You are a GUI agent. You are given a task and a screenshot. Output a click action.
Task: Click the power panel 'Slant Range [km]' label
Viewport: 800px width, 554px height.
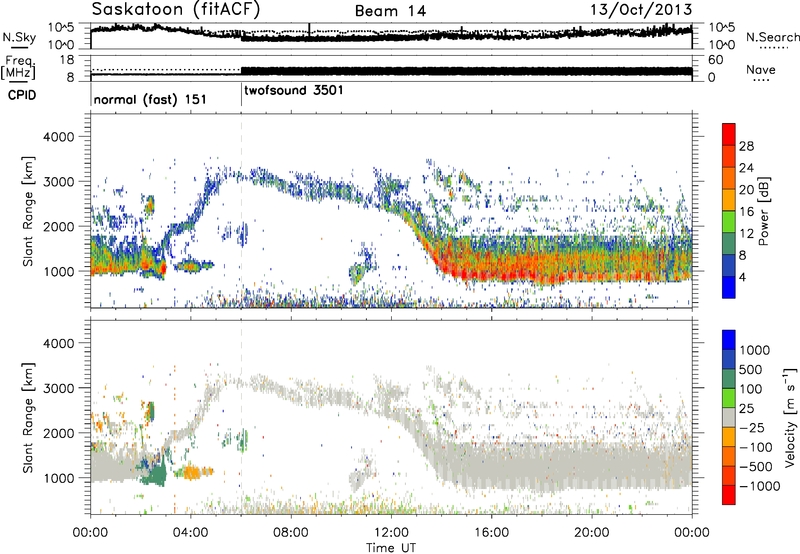[29, 211]
